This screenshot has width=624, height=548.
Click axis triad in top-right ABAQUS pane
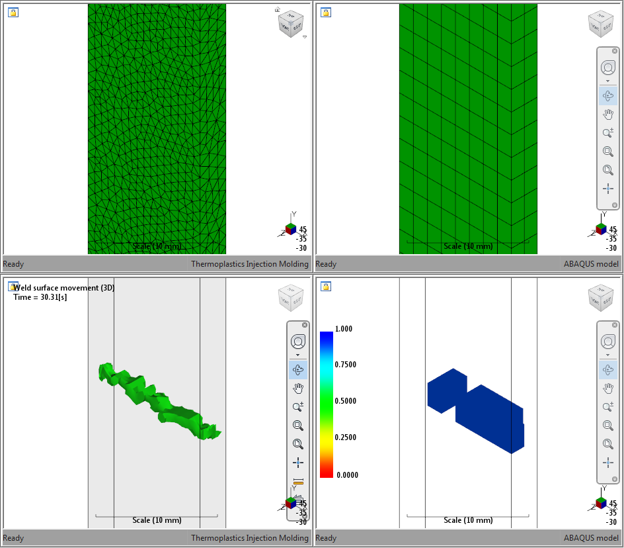[x=601, y=228]
